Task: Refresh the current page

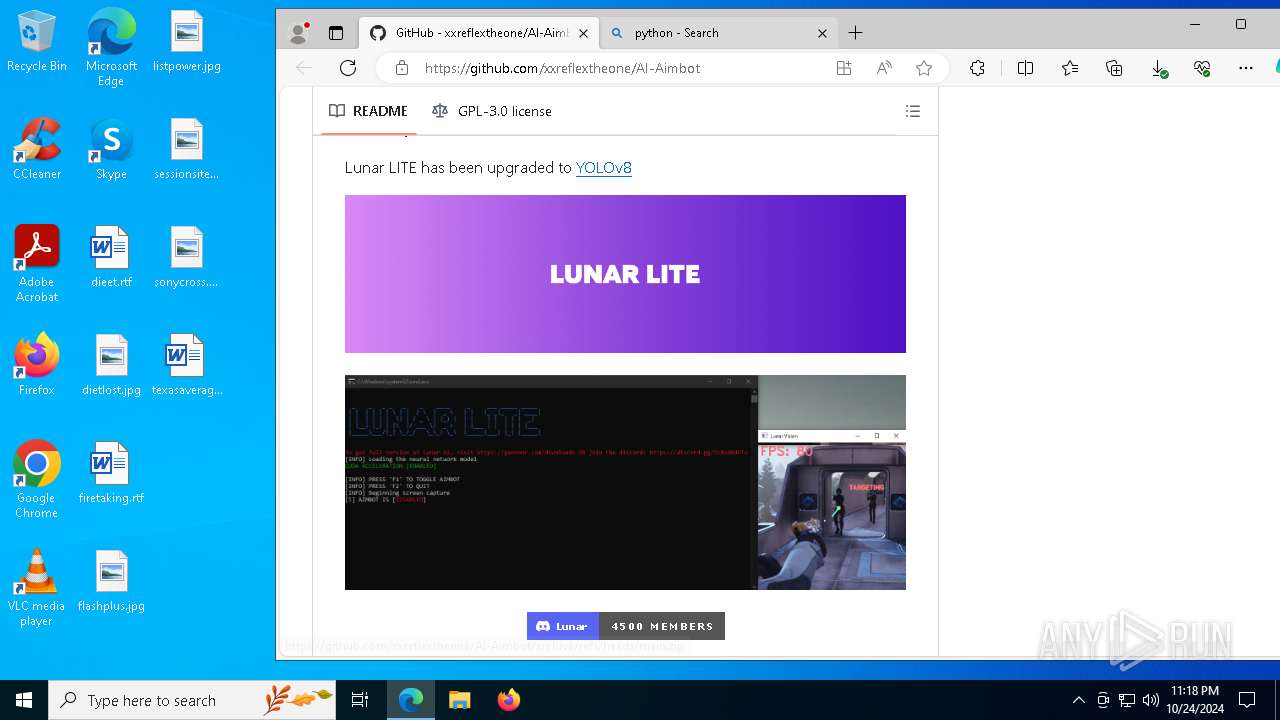Action: [348, 68]
